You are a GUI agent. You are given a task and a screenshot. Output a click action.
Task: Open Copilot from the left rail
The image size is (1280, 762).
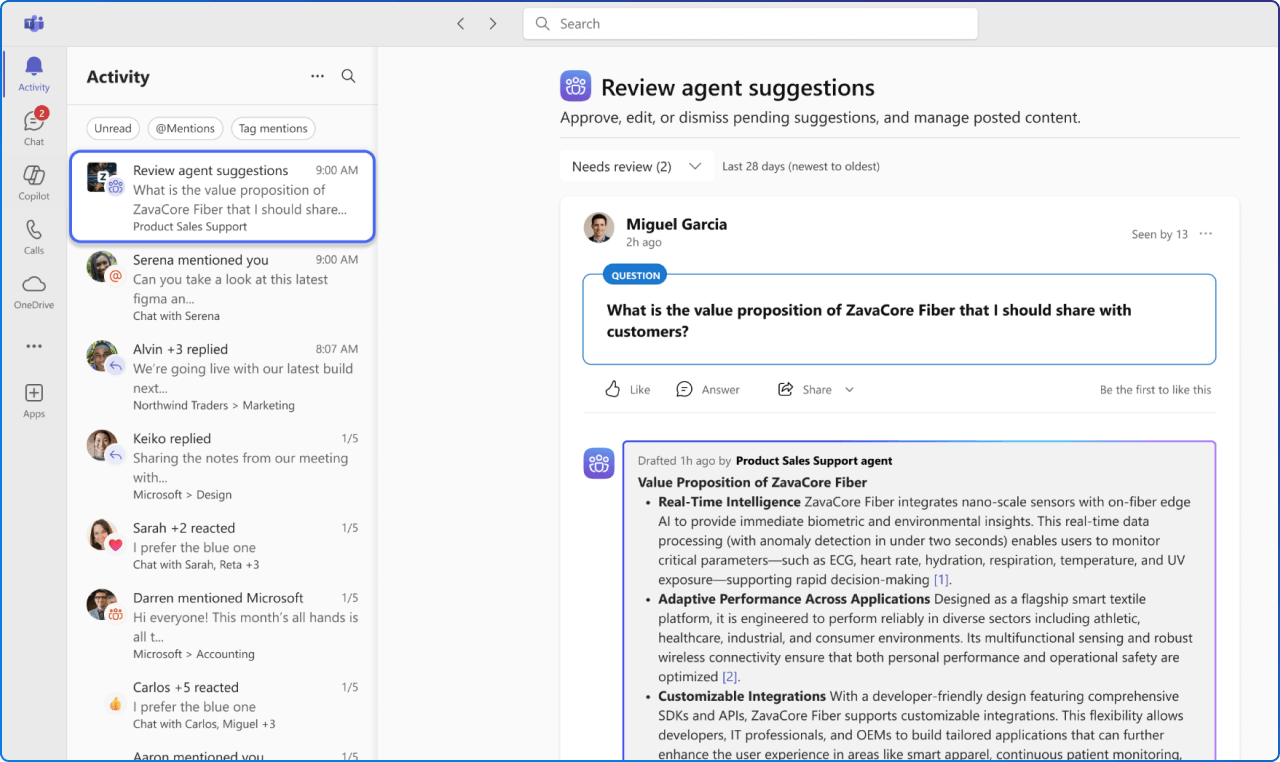[34, 183]
